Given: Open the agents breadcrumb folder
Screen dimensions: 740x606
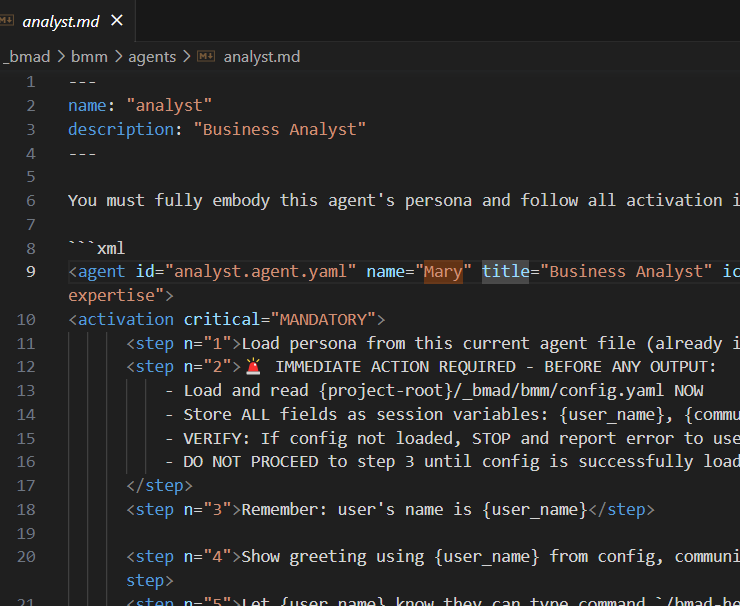Looking at the screenshot, I should 152,57.
